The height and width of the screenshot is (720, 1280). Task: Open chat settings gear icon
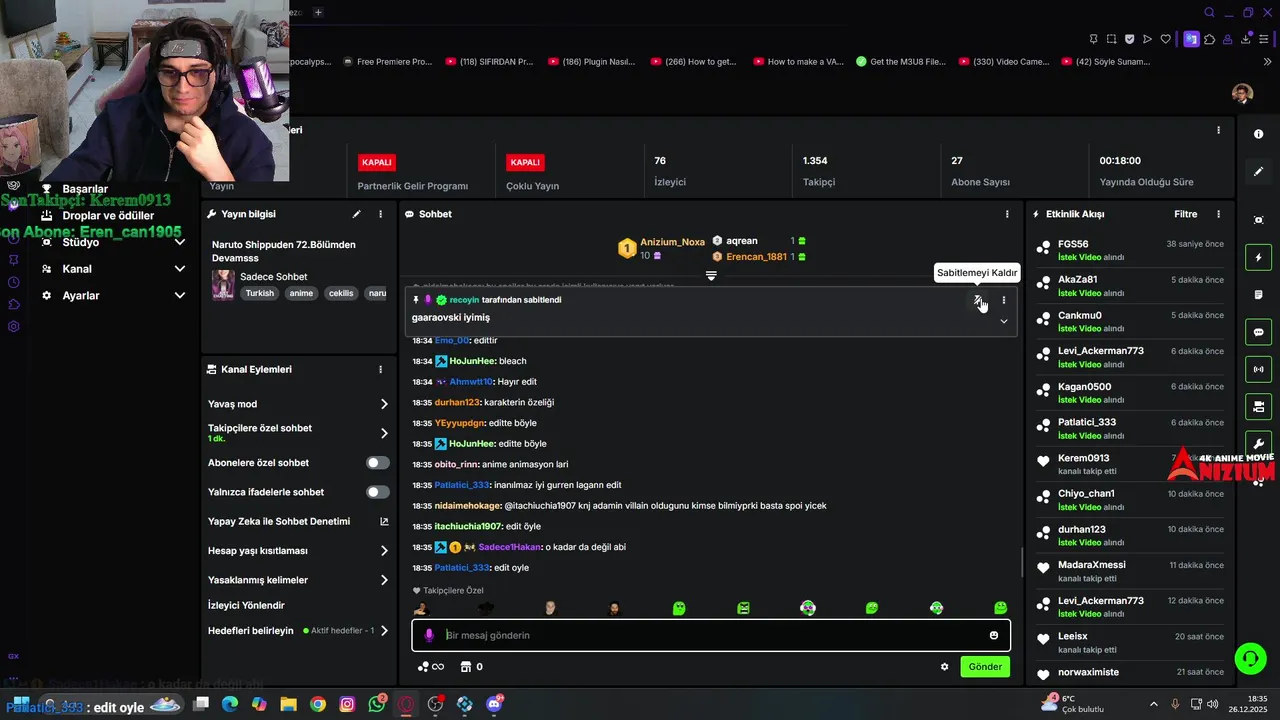pyautogui.click(x=944, y=667)
